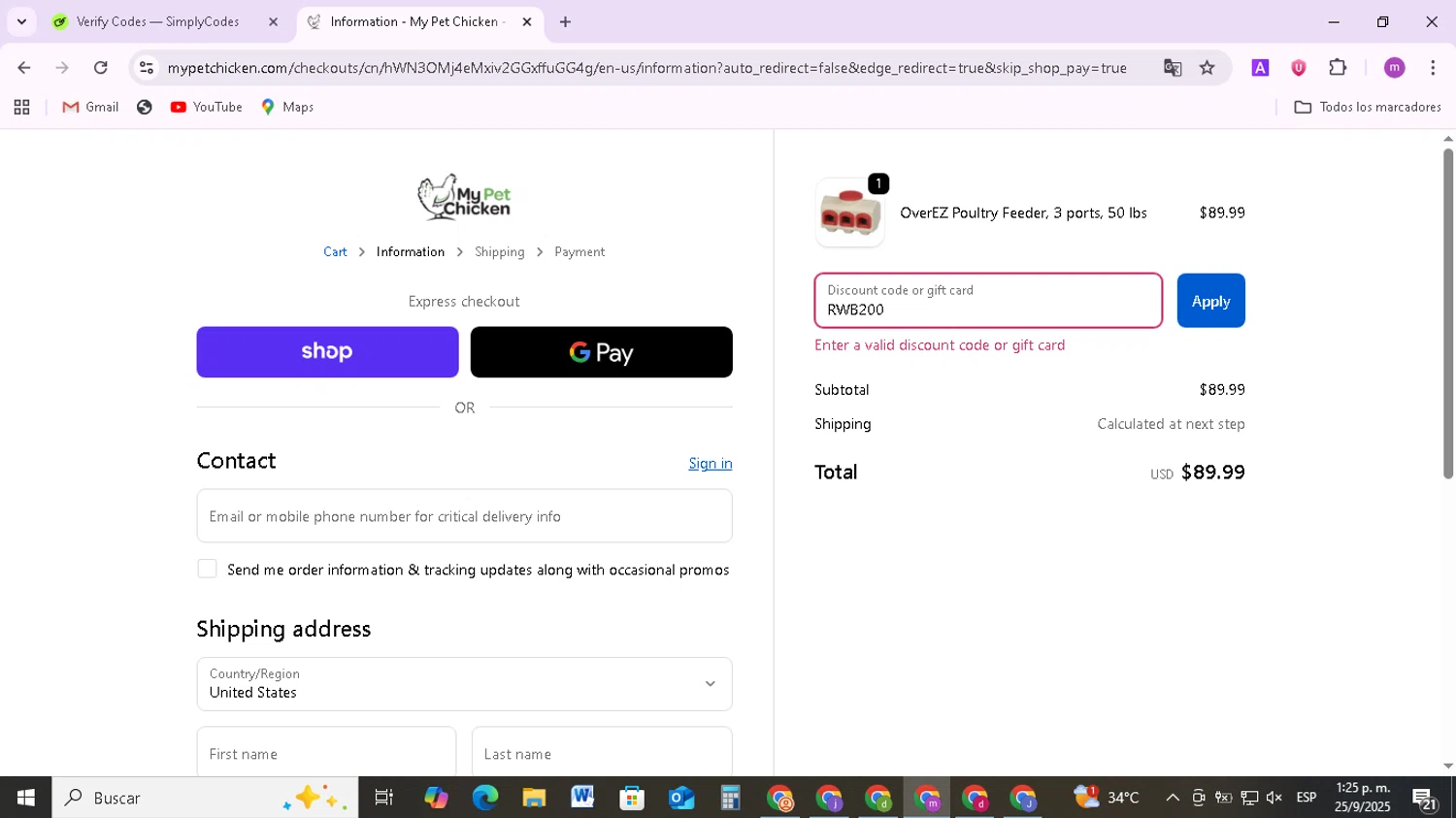Screen dimensions: 1456x818
Task: Focus the Last name field
Action: (602, 753)
